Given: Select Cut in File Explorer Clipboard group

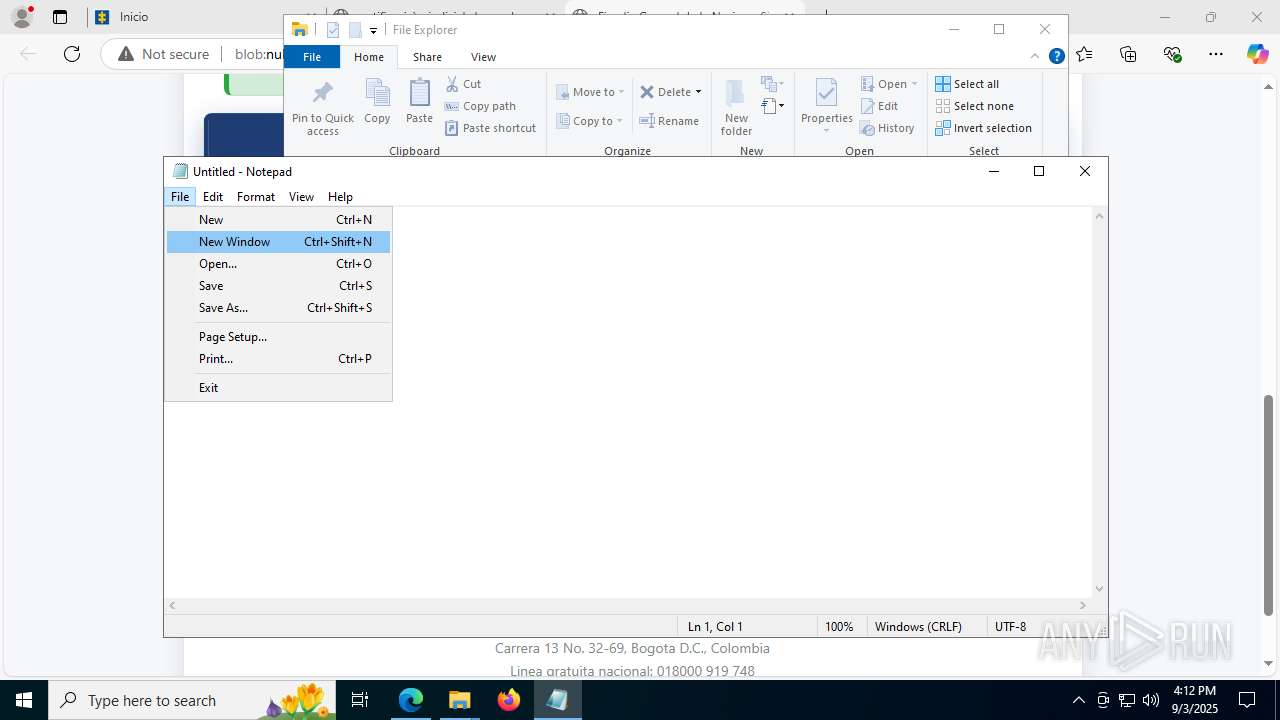Looking at the screenshot, I should (463, 84).
